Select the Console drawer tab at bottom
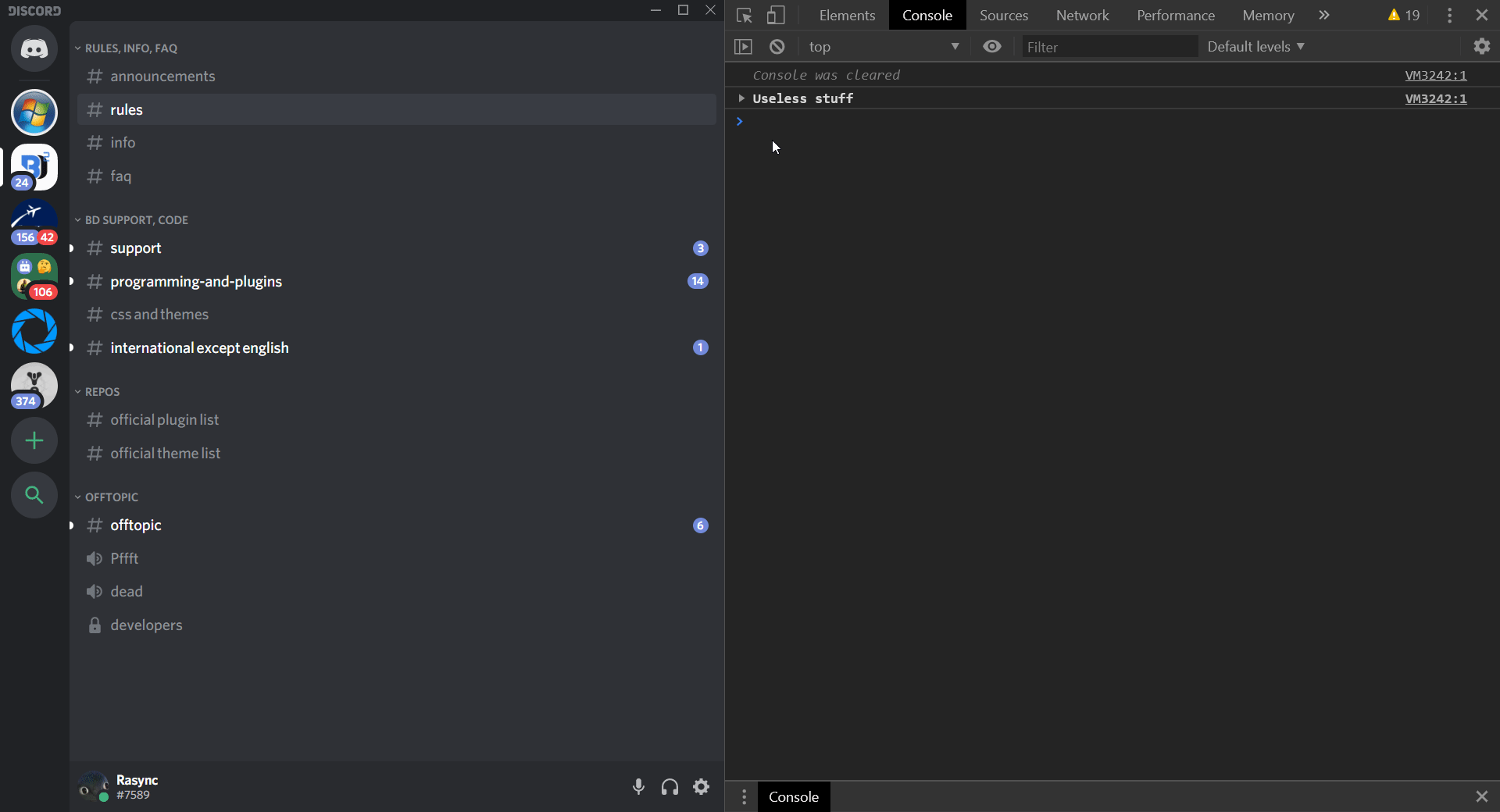This screenshot has width=1500, height=812. 794,796
